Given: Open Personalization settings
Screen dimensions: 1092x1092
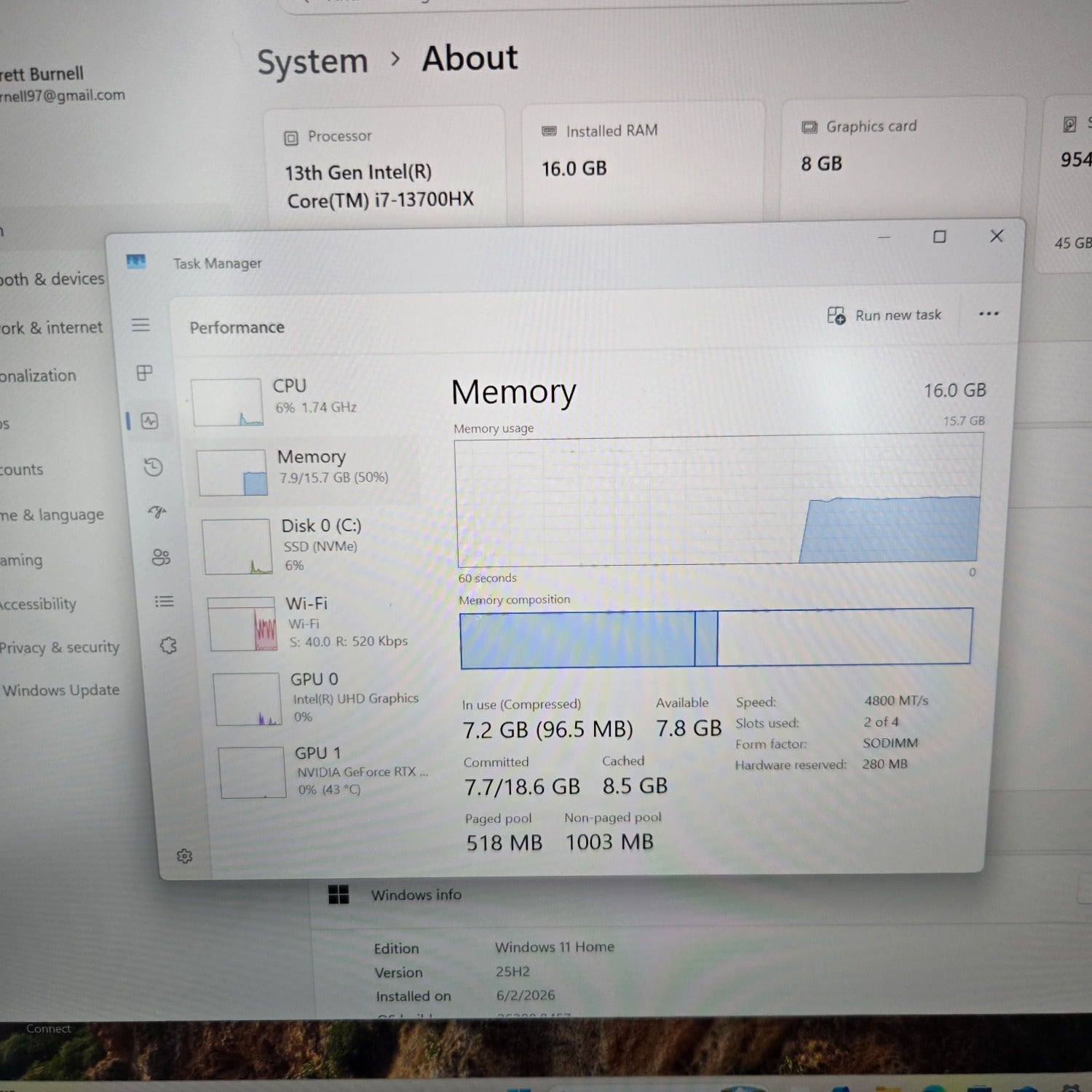Looking at the screenshot, I should 38,376.
